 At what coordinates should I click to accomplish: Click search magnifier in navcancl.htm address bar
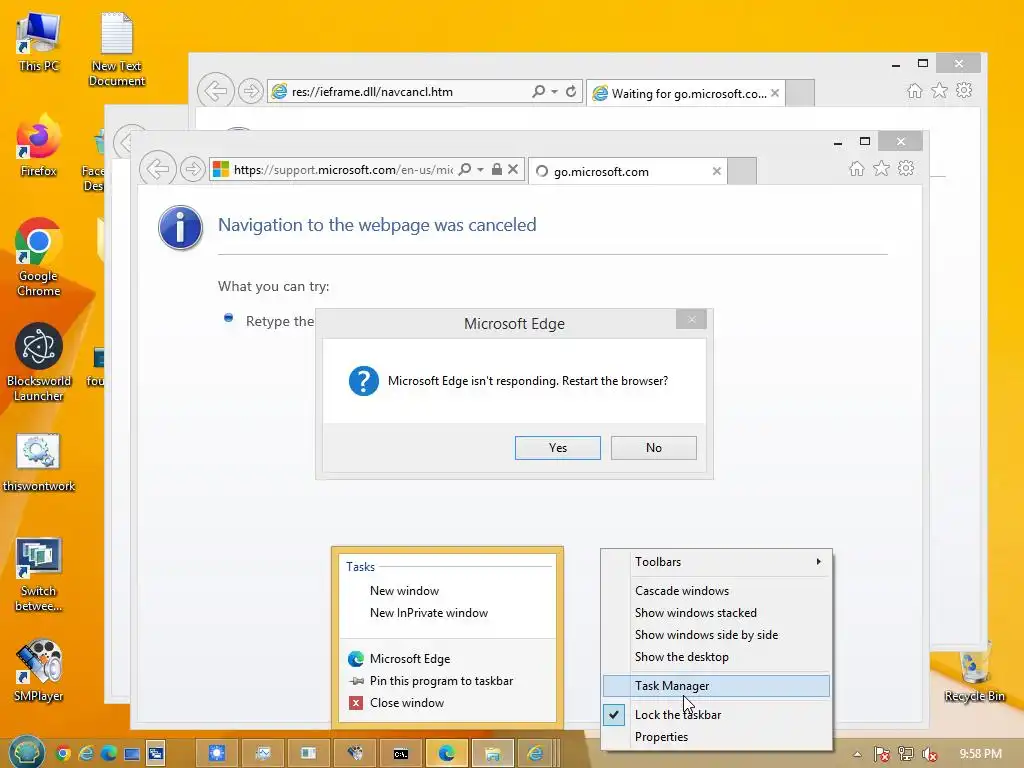(x=538, y=91)
